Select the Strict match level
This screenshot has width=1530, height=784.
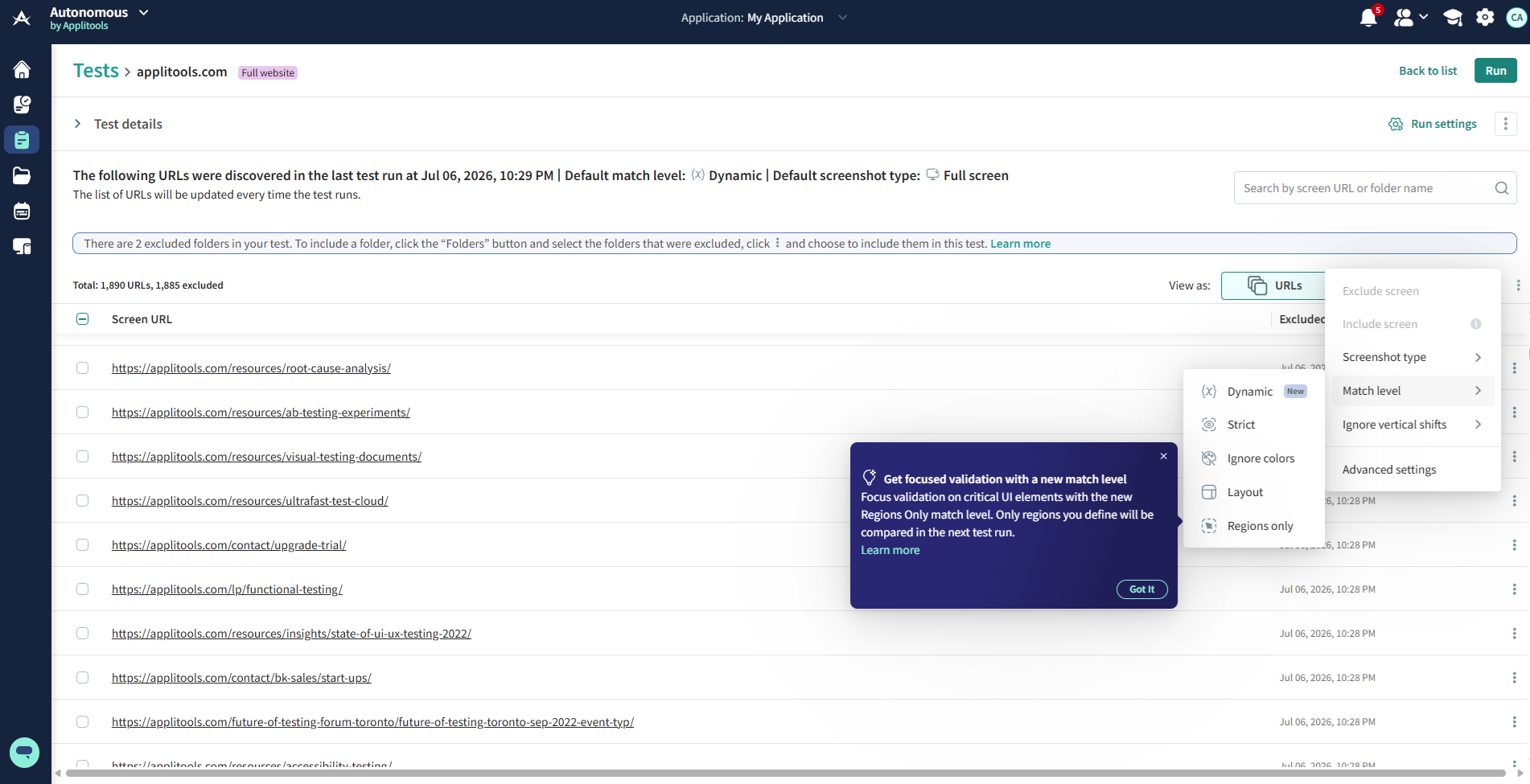coord(1253,425)
